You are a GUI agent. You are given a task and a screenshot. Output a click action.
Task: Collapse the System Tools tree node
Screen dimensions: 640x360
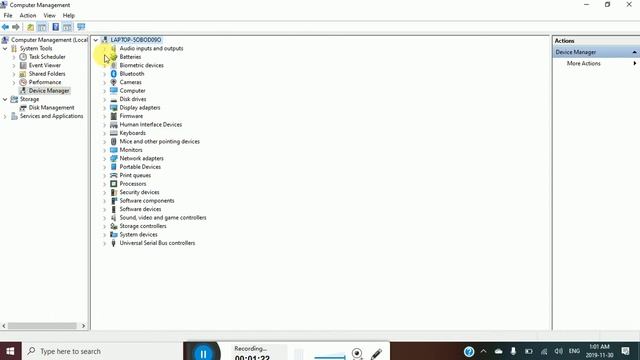pos(5,49)
